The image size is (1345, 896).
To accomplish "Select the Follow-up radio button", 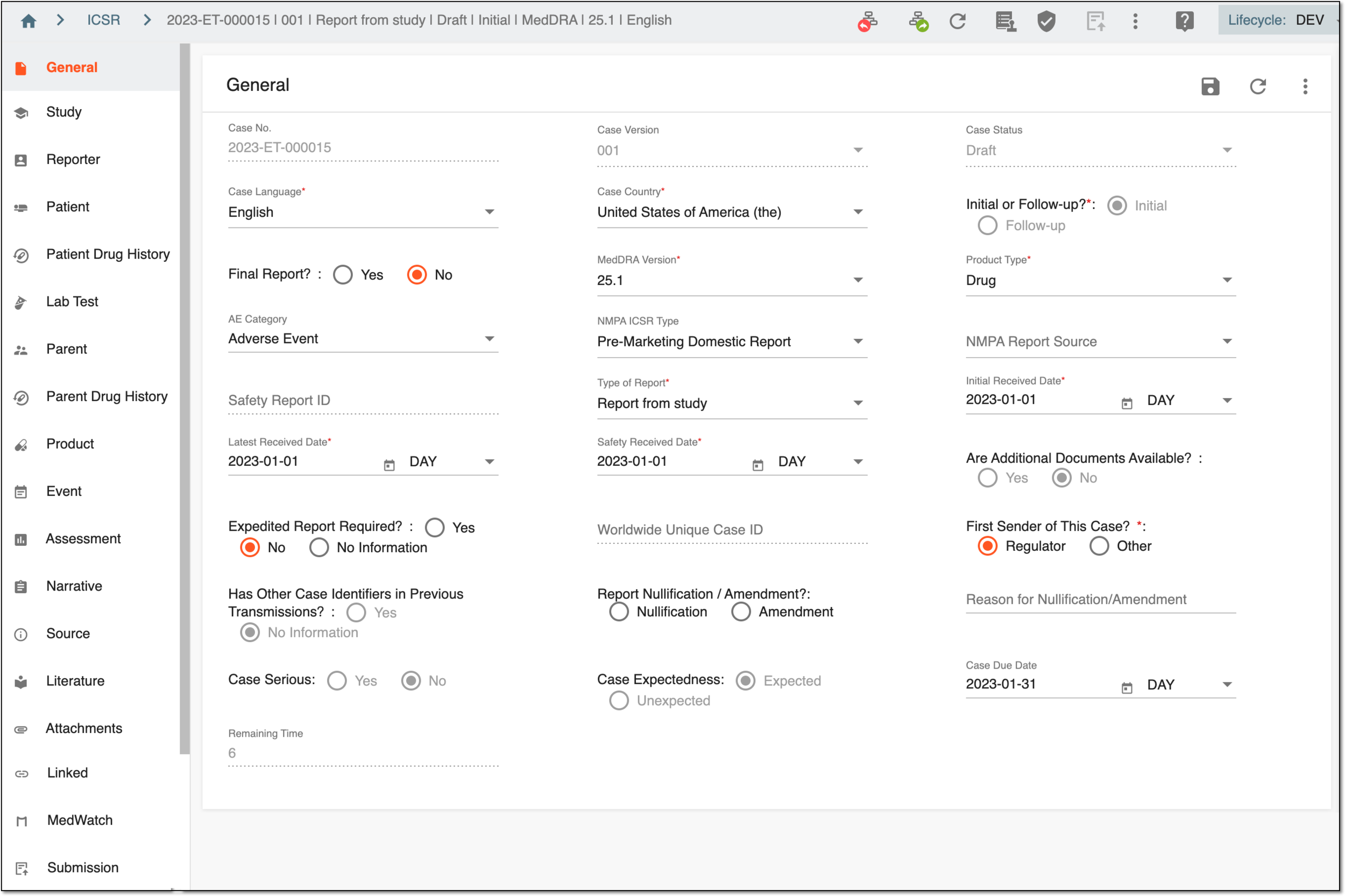I will (987, 225).
